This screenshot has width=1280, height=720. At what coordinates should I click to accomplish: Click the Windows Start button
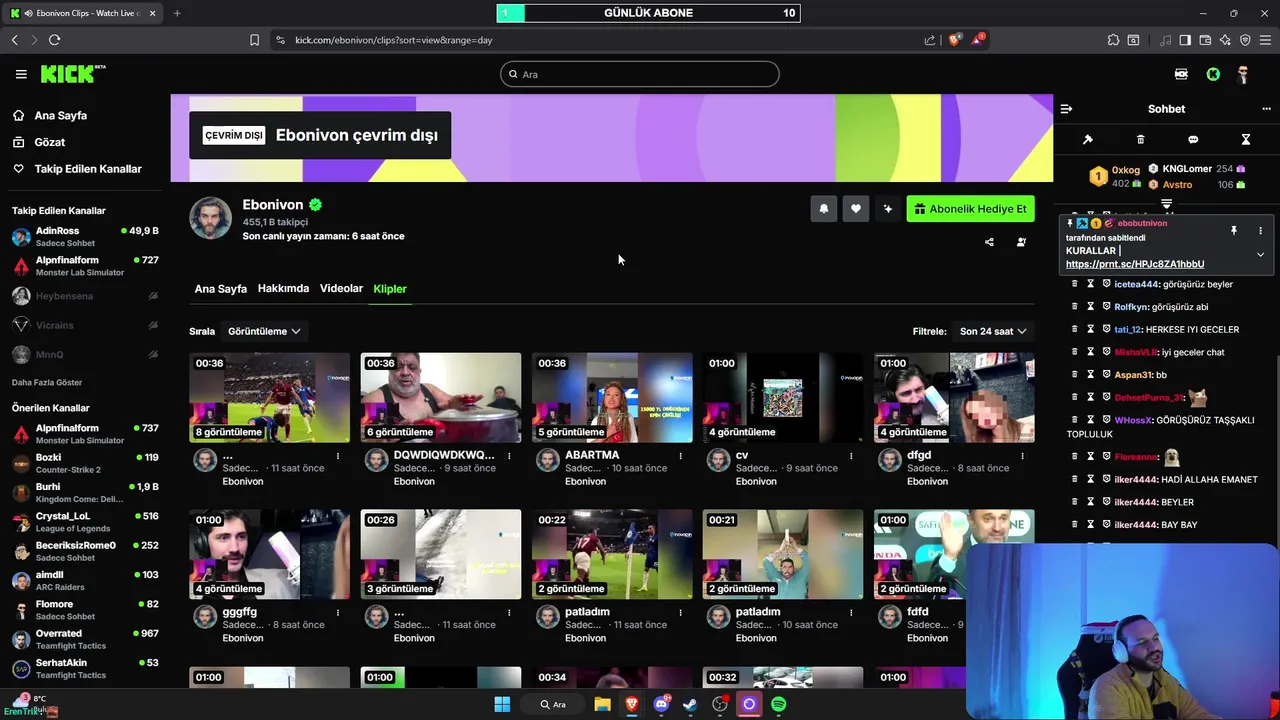[x=502, y=704]
